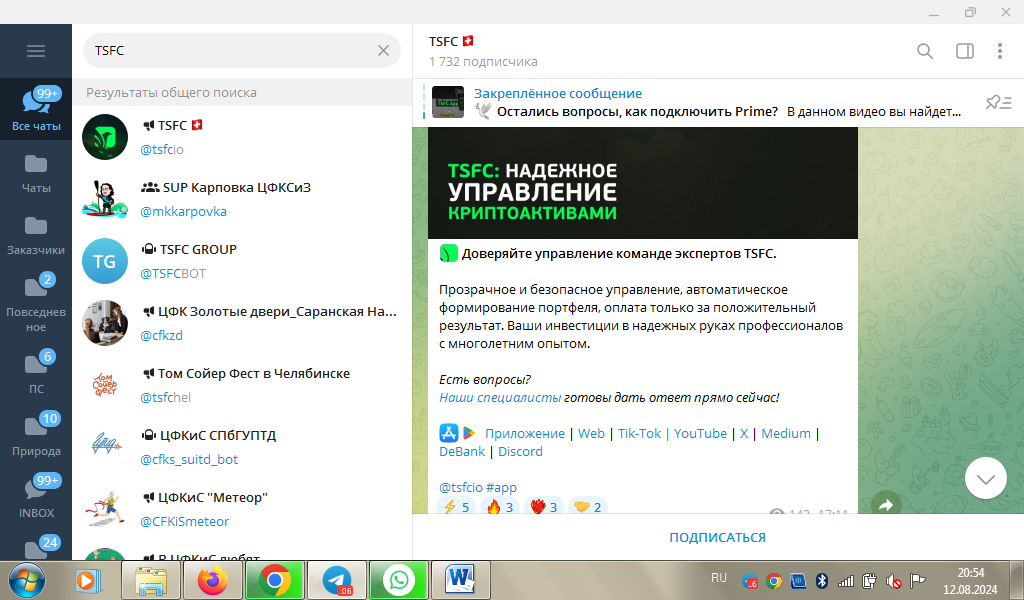Open the 'Medium' link
1024x600 pixels.
(x=786, y=434)
